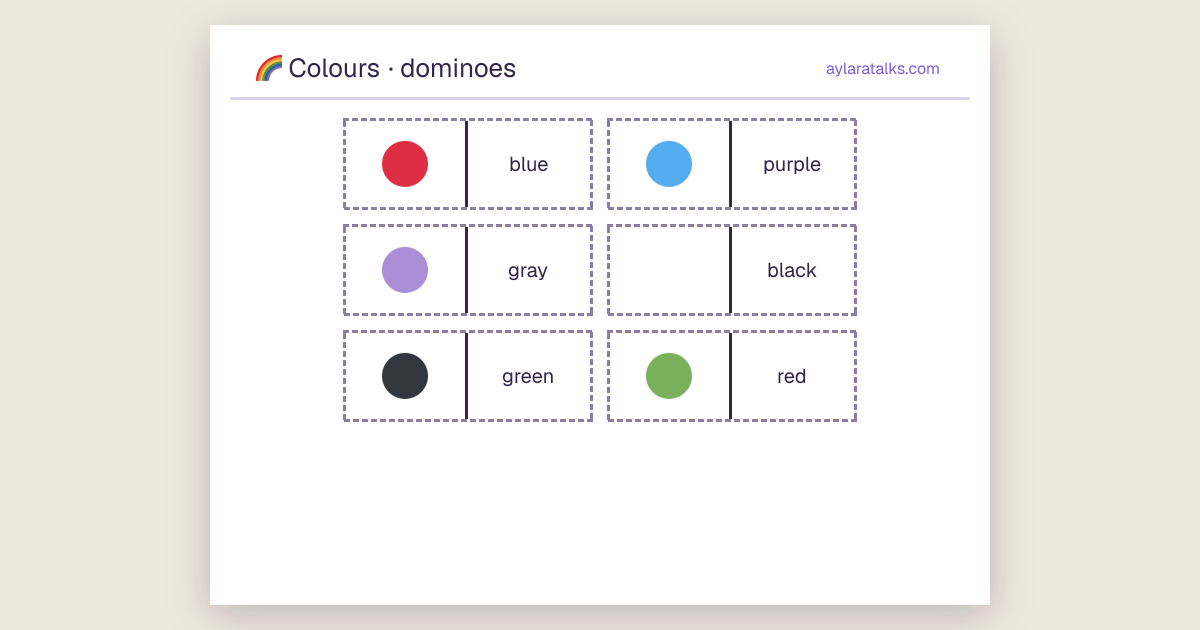This screenshot has height=630, width=1200.
Task: Select the green circle
Action: (x=669, y=376)
